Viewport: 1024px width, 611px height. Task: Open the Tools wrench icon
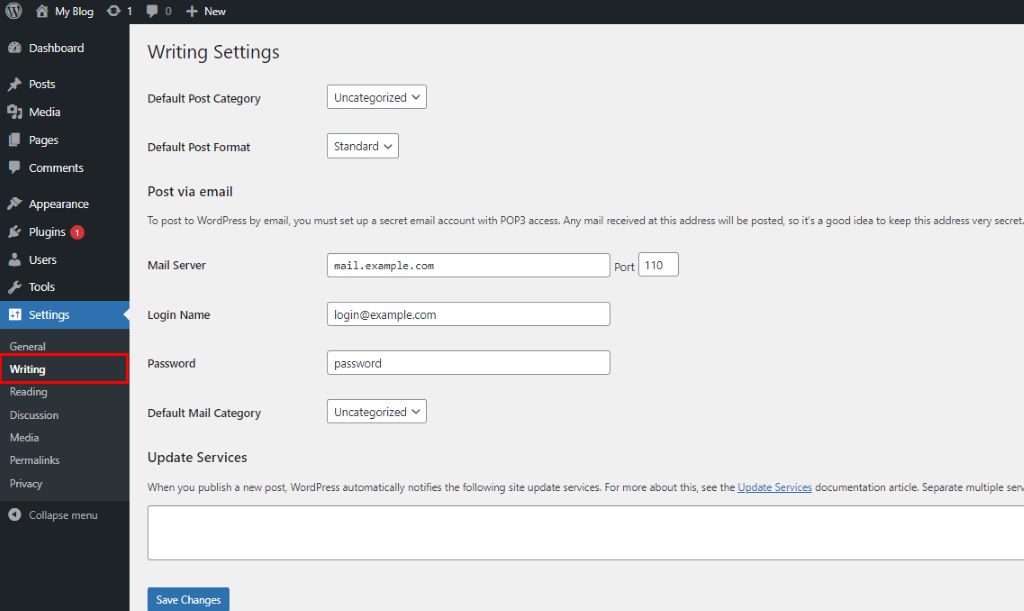pyautogui.click(x=16, y=287)
